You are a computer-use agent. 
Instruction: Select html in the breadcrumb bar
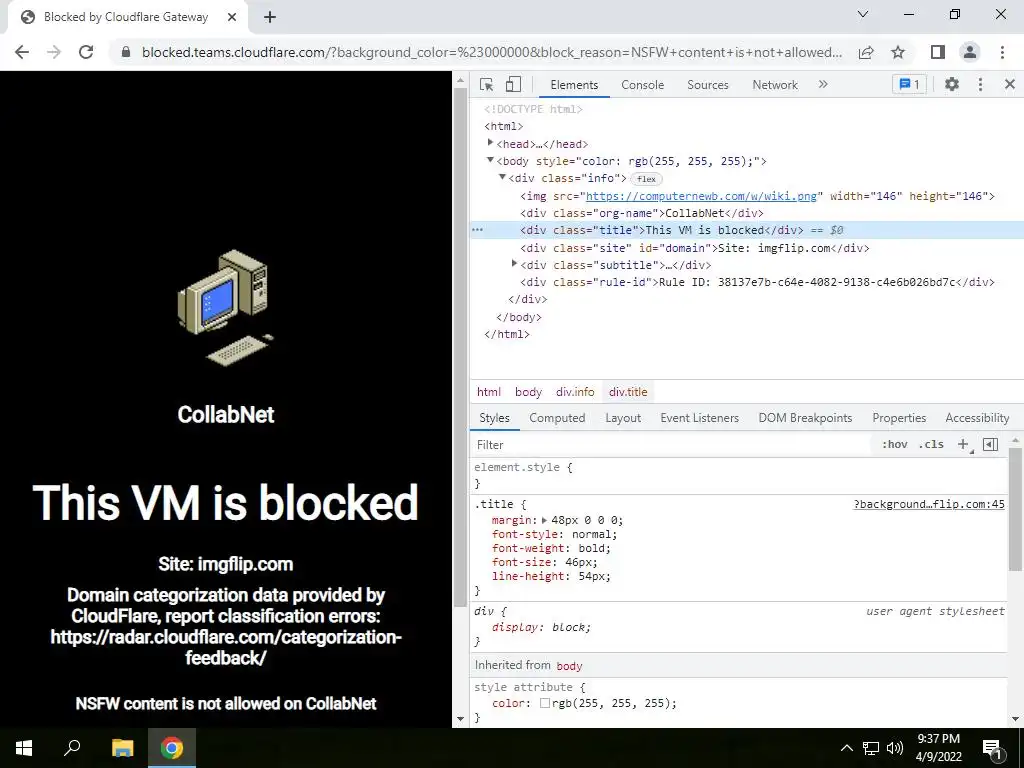488,392
